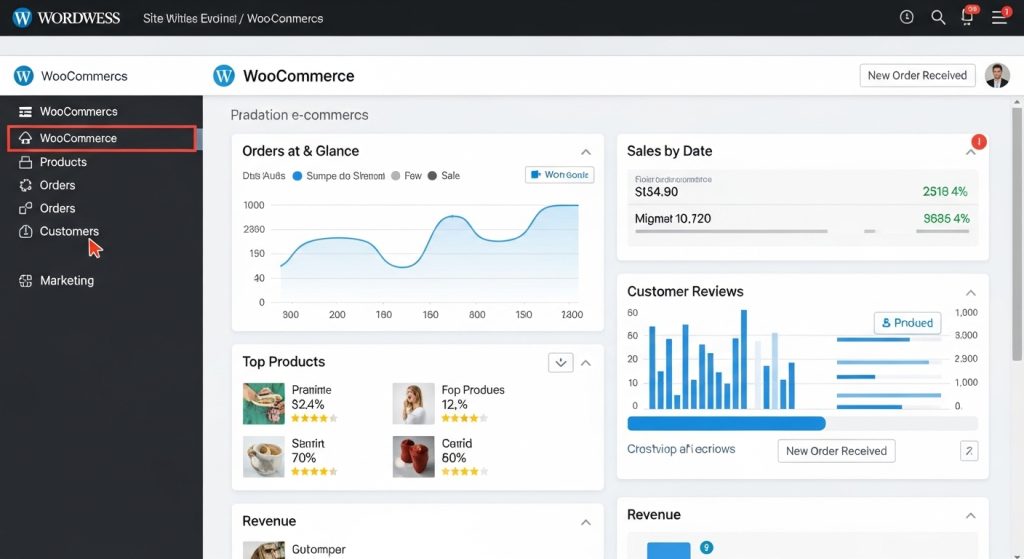Click the blue pin badge in the right-hand Revenue panel
The height and width of the screenshot is (559, 1024).
coord(706,547)
